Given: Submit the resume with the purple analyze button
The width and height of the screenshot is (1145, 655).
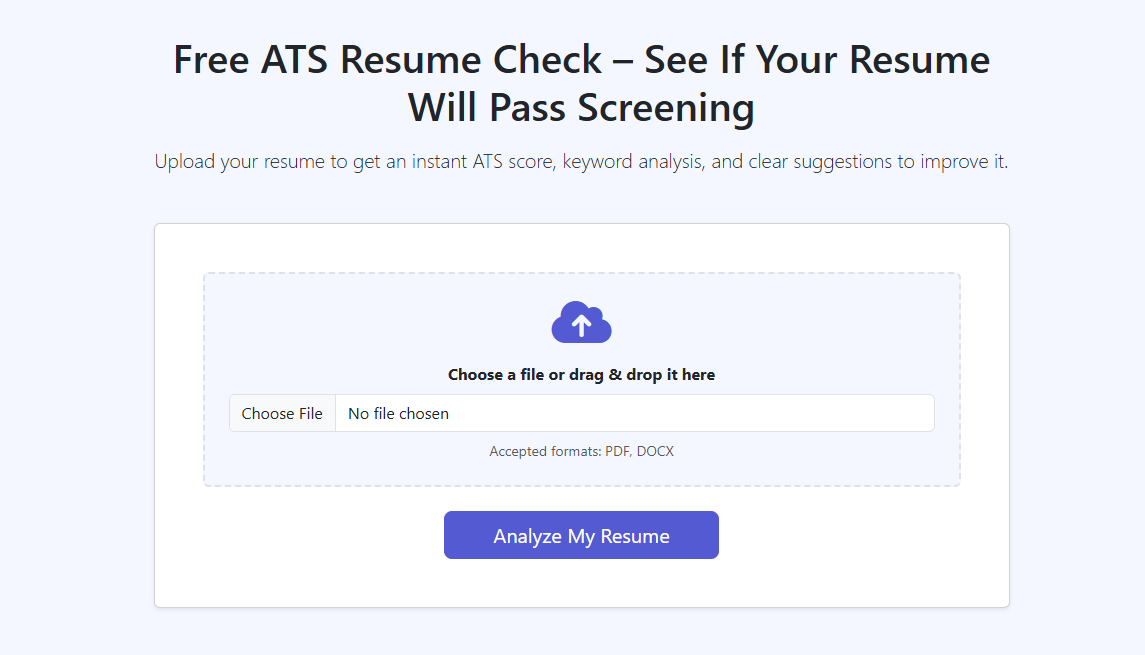Looking at the screenshot, I should tap(581, 534).
